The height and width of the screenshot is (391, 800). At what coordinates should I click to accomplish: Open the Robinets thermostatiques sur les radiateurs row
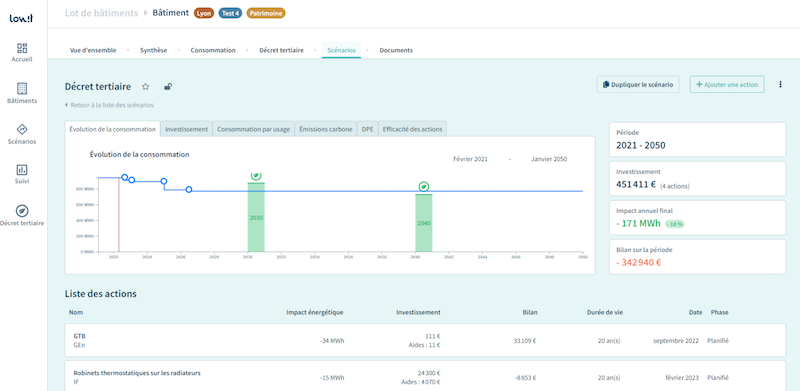point(425,377)
